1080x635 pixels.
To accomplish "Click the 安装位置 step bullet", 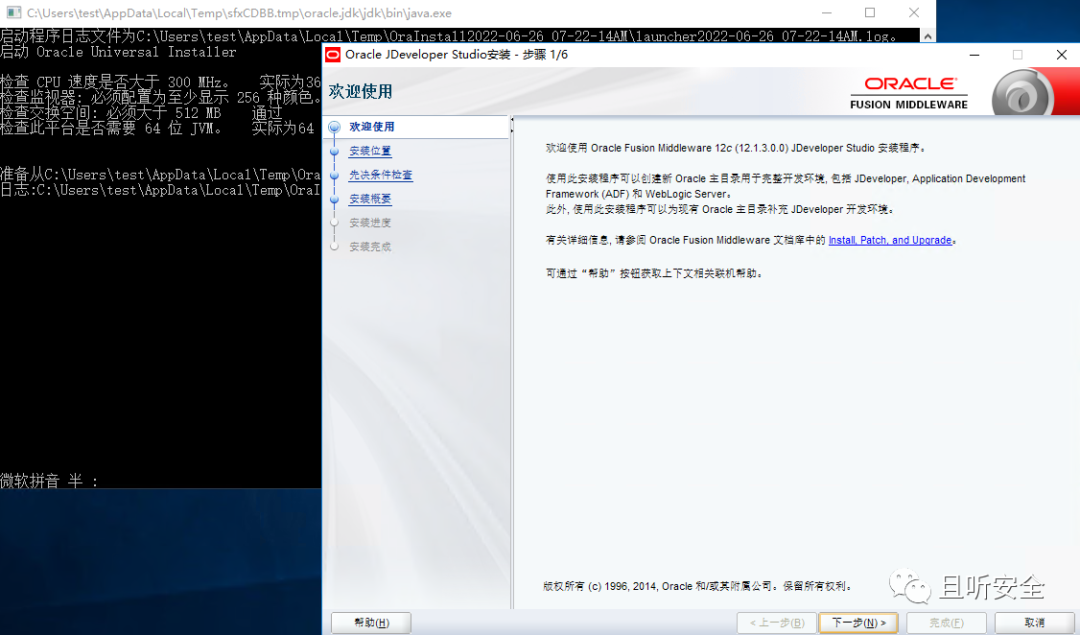I will (x=335, y=151).
